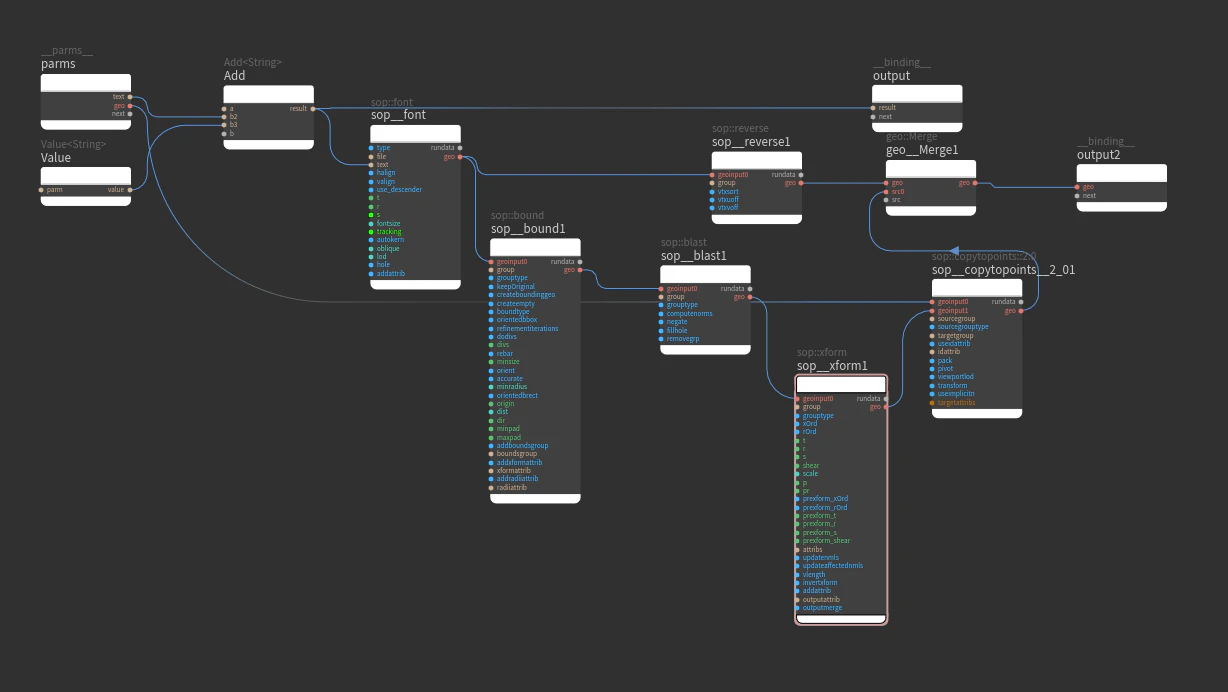This screenshot has width=1228, height=692.
Task: Click the scale port on sop__xform1
Action: pyautogui.click(x=798, y=474)
